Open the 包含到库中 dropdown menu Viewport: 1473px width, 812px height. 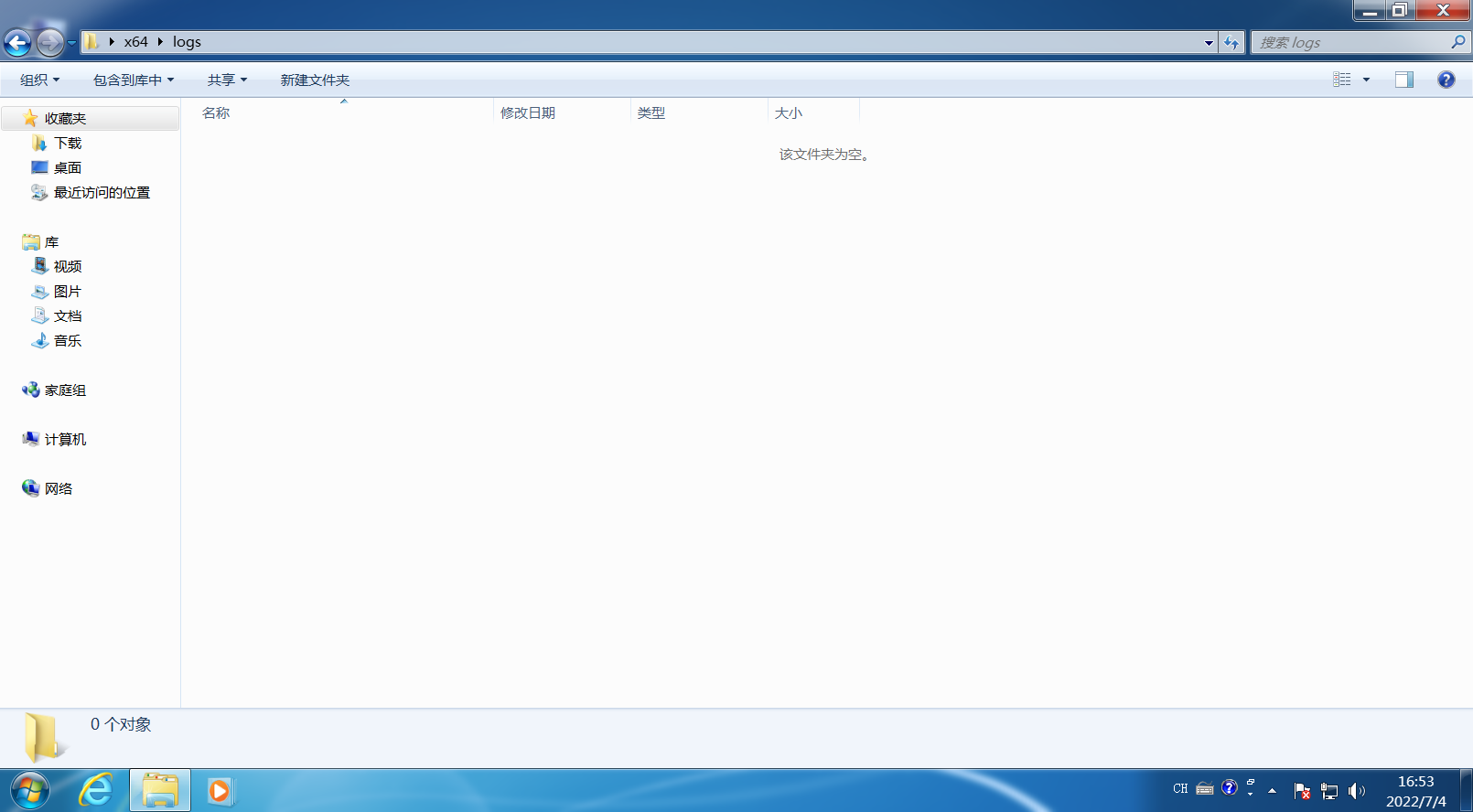(x=134, y=80)
